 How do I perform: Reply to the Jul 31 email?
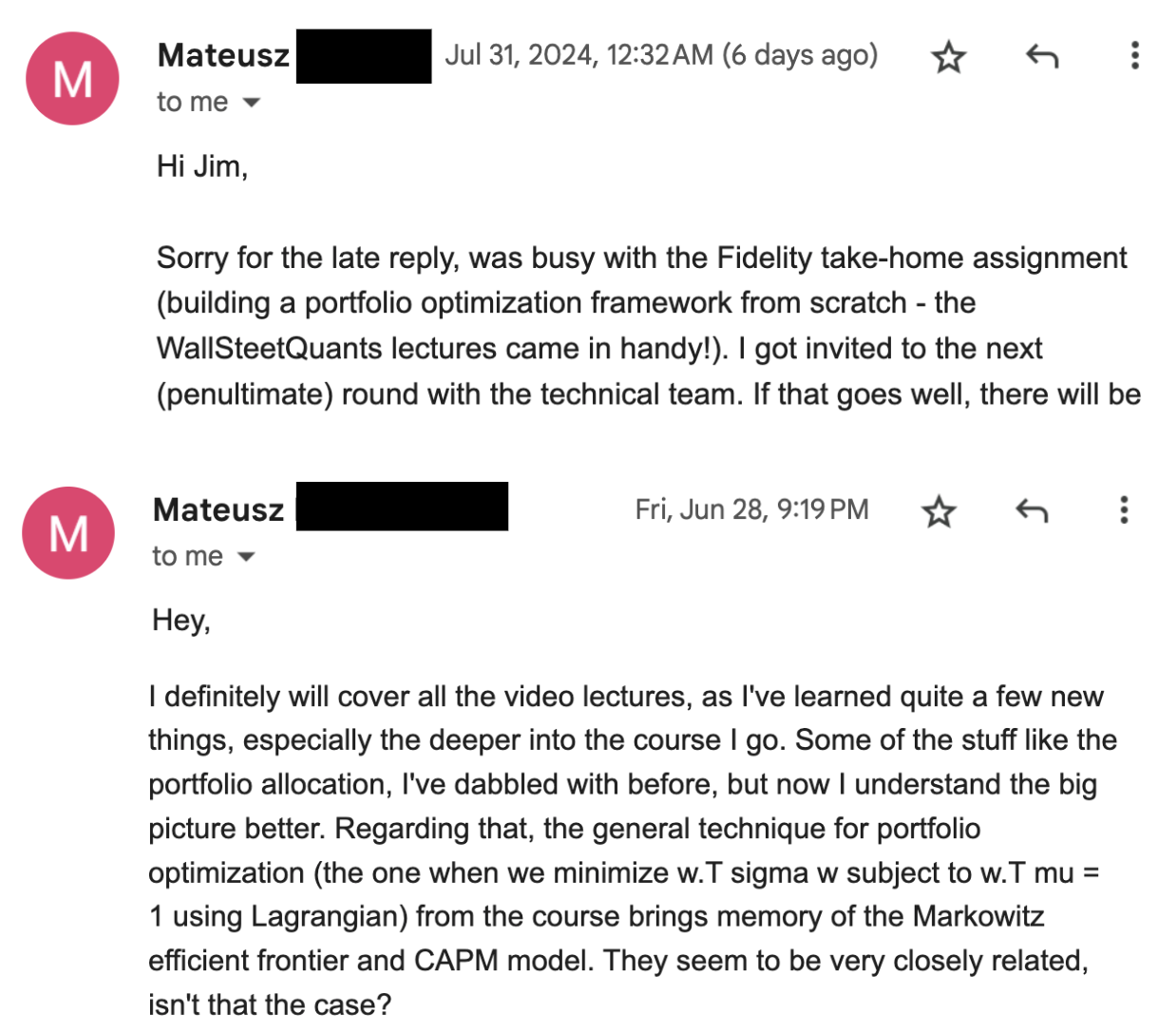pos(1042,57)
